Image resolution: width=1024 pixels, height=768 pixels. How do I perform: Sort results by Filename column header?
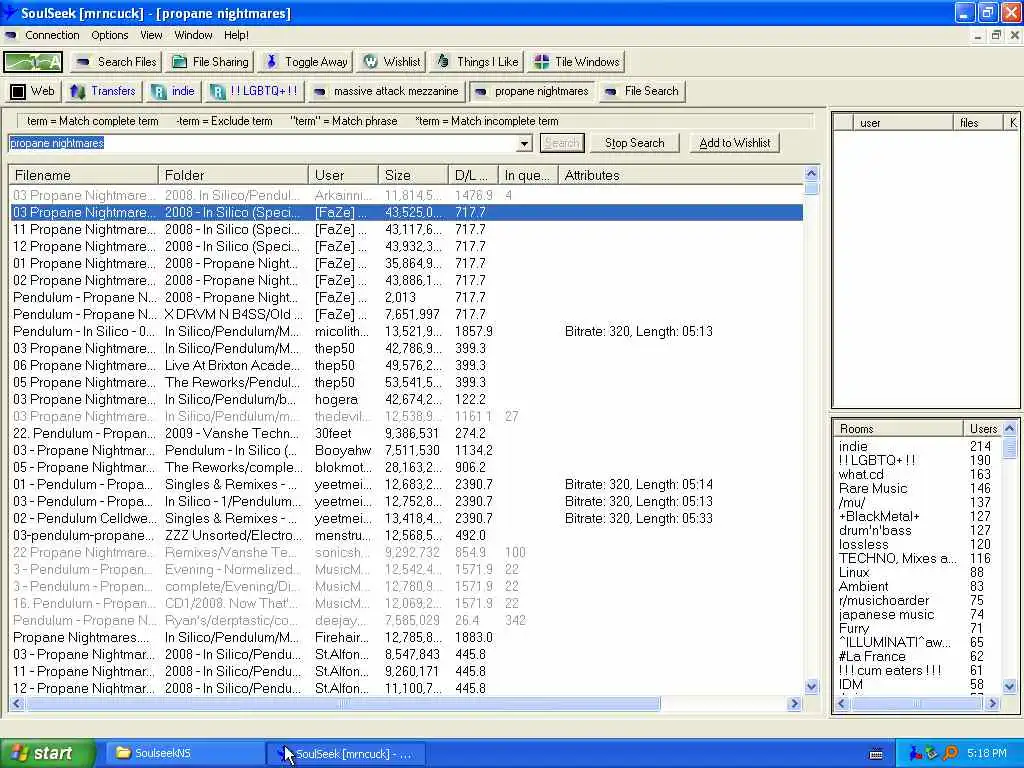click(x=83, y=175)
